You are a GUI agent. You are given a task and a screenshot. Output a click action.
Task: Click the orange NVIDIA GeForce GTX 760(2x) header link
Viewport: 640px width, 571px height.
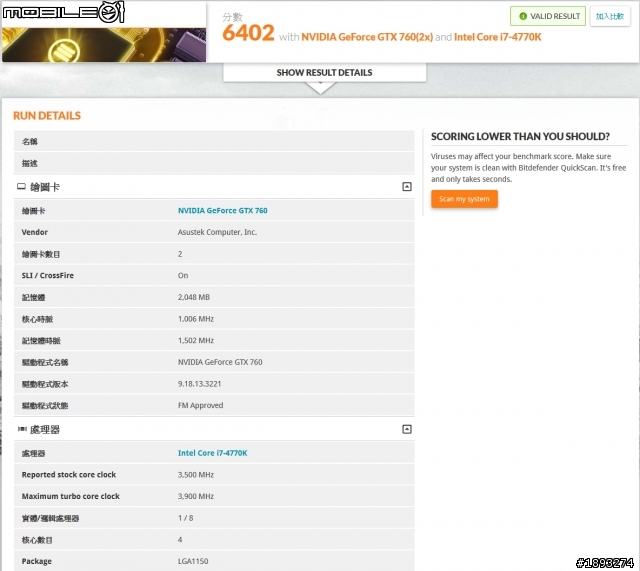367,37
